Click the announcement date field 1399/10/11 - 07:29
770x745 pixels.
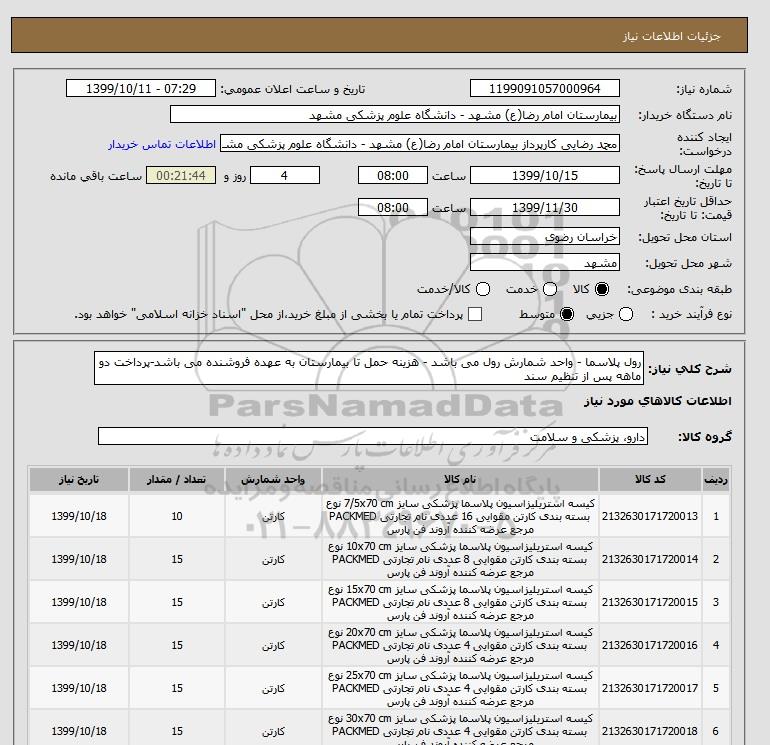tap(141, 88)
